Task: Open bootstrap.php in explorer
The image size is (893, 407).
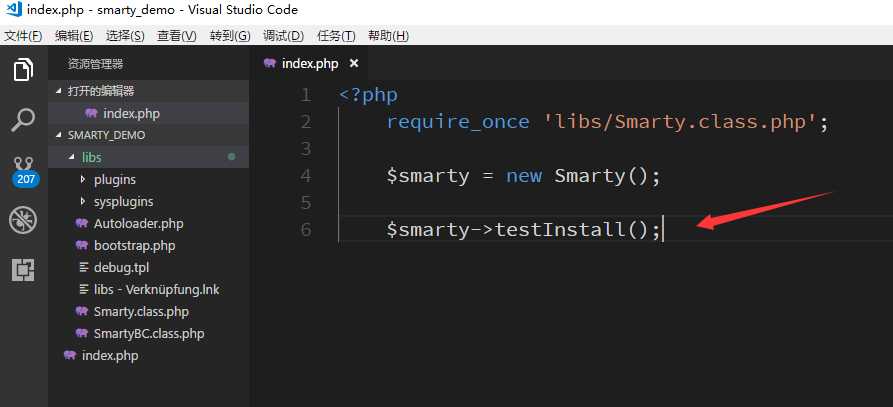Action: point(149,245)
